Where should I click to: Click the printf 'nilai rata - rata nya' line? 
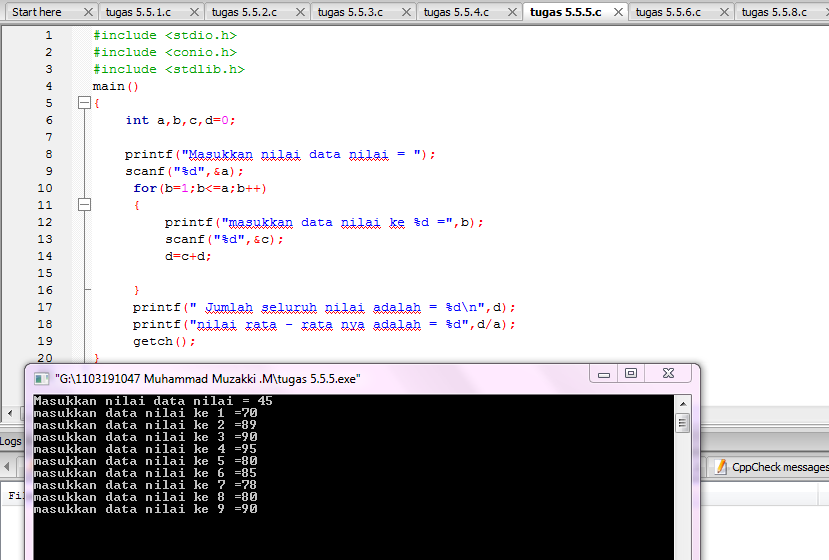[324, 324]
